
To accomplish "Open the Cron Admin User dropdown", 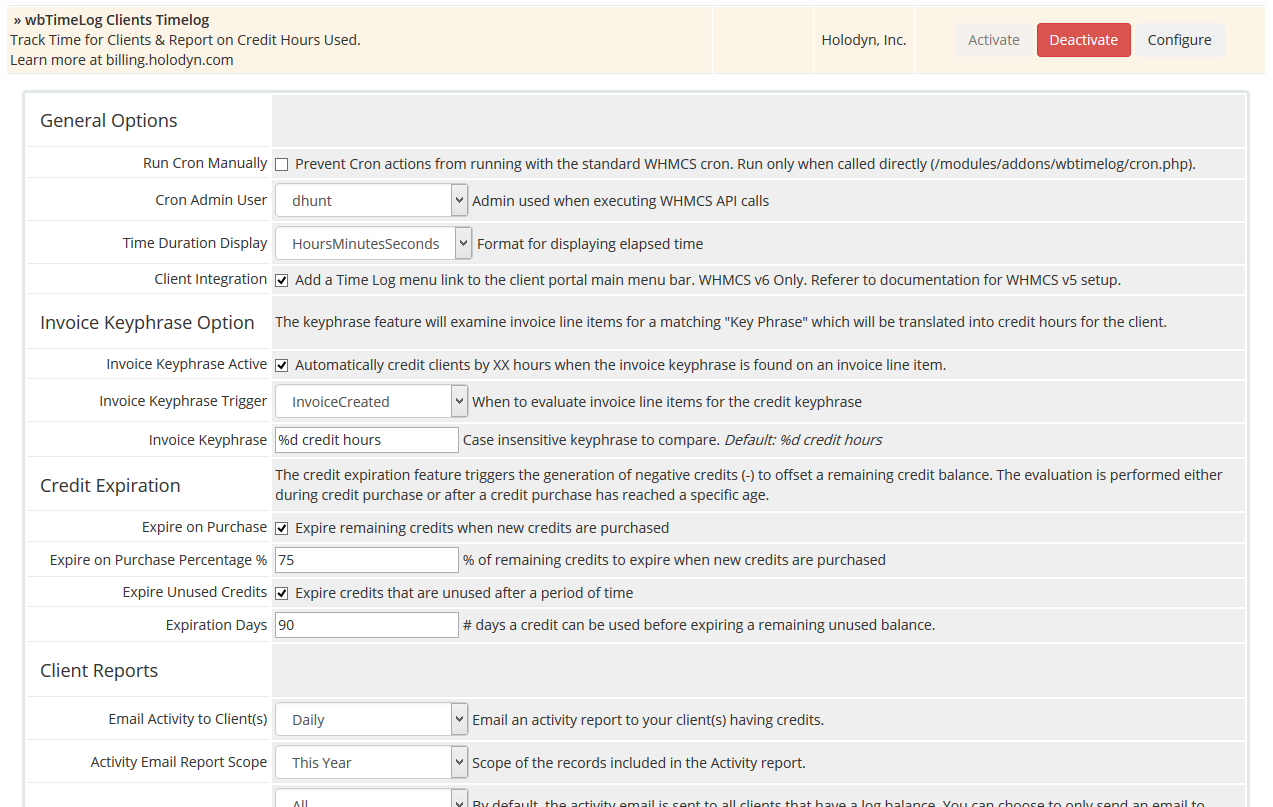I will click(x=371, y=200).
